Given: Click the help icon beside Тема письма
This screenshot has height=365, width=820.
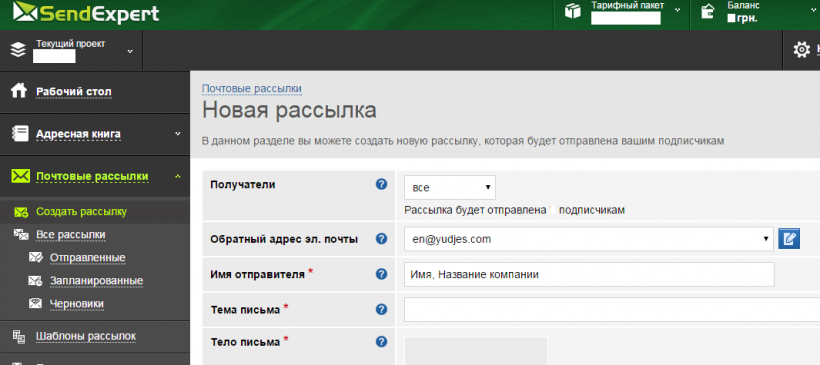Looking at the screenshot, I should point(381,310).
